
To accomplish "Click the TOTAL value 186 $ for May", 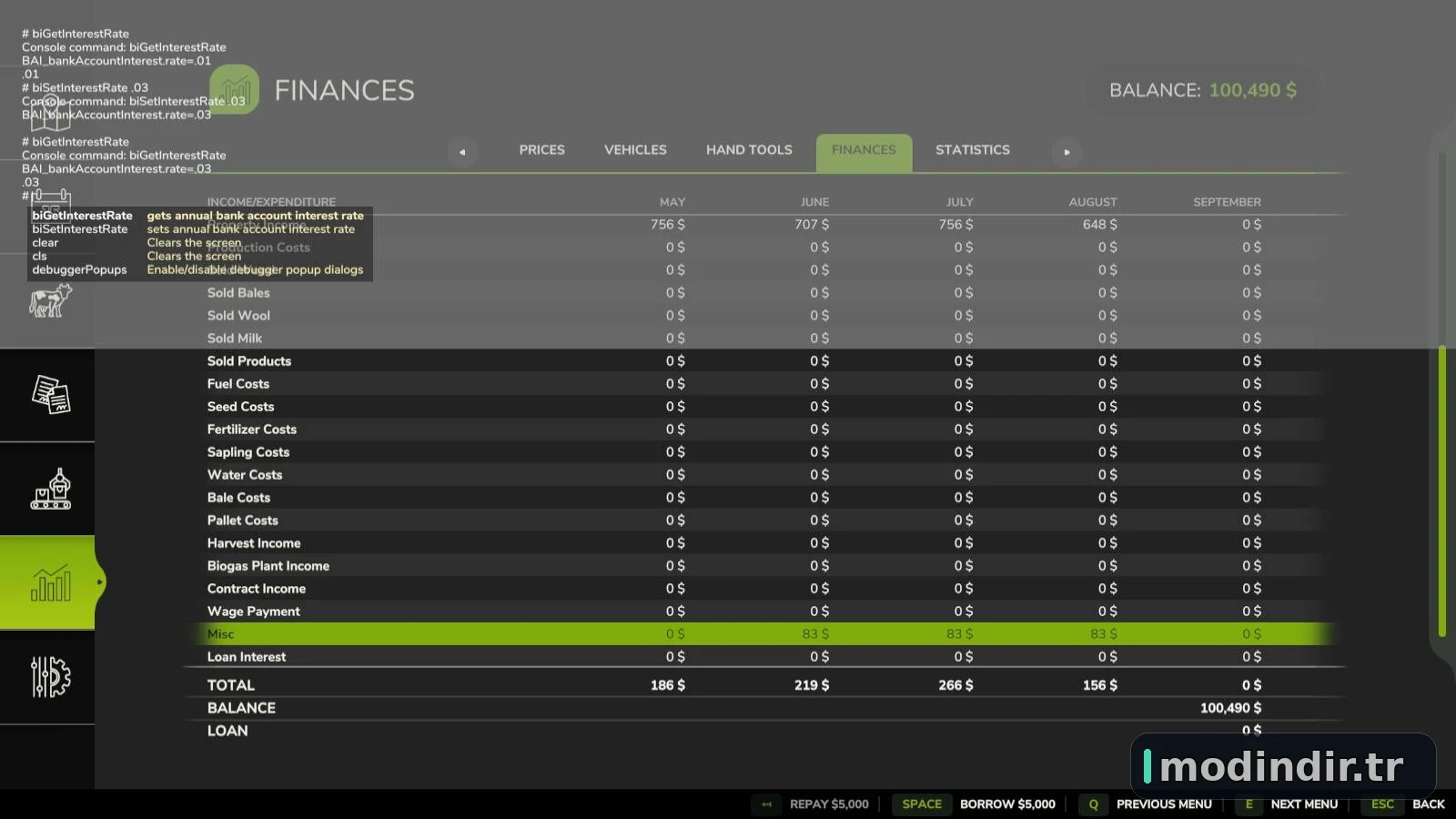I will 668,685.
